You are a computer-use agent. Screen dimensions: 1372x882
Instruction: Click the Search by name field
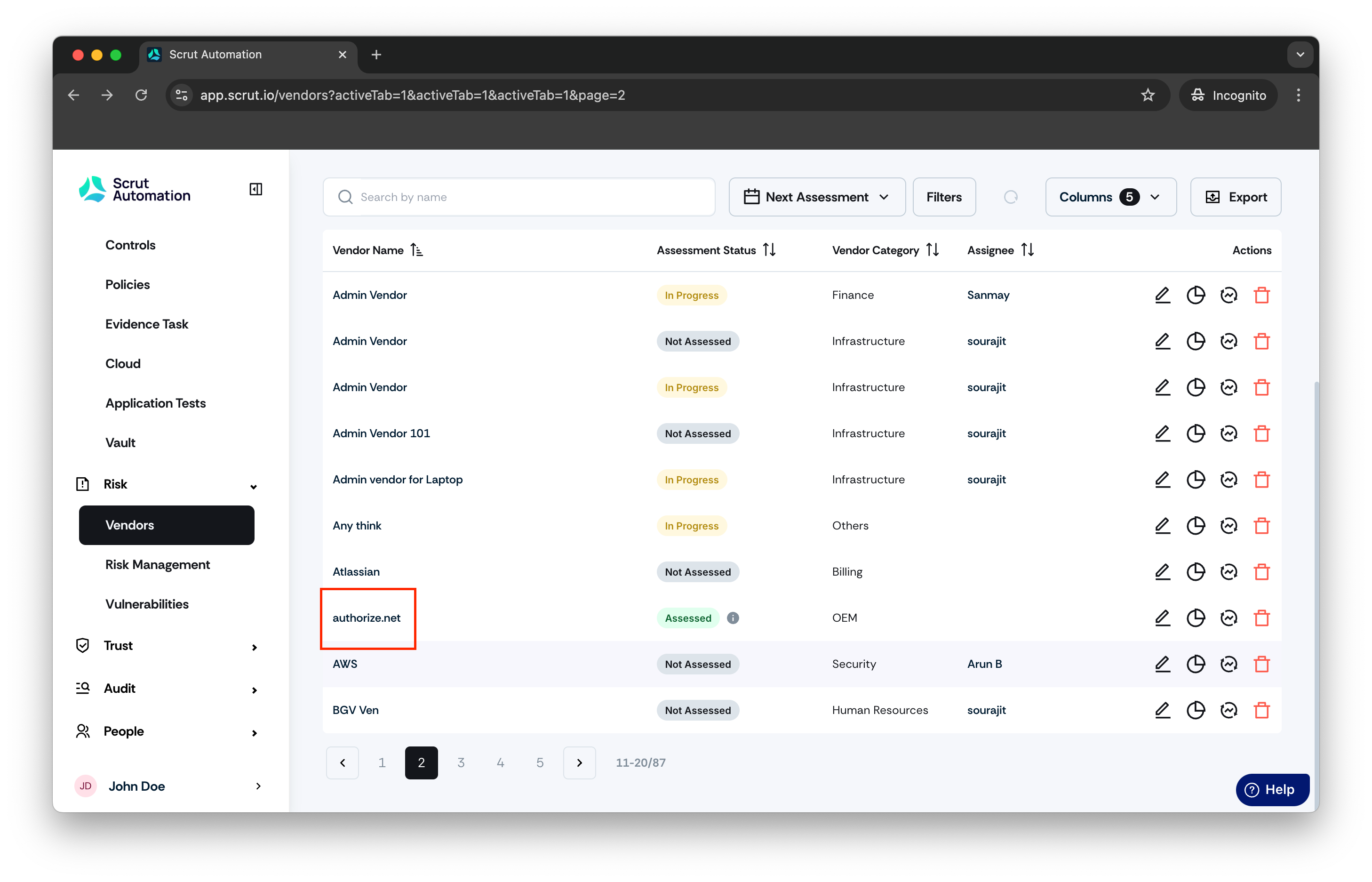(518, 197)
